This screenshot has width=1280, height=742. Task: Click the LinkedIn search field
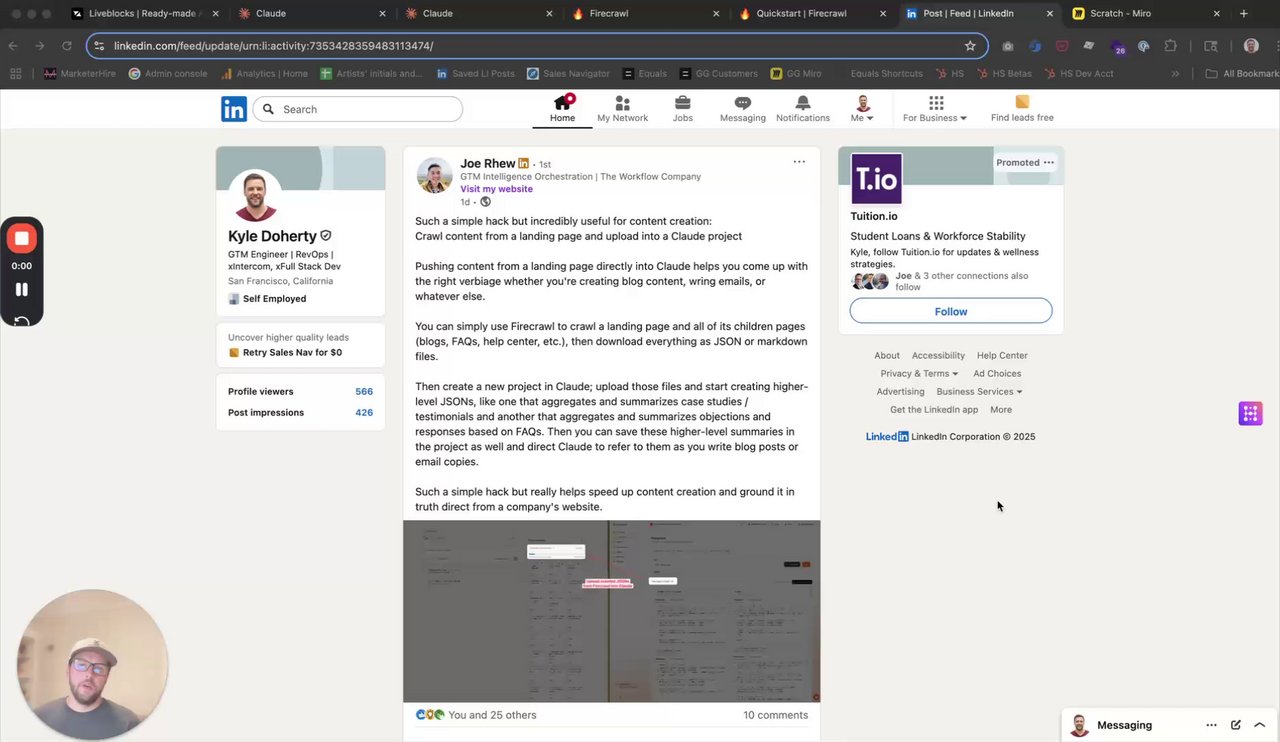(x=358, y=109)
